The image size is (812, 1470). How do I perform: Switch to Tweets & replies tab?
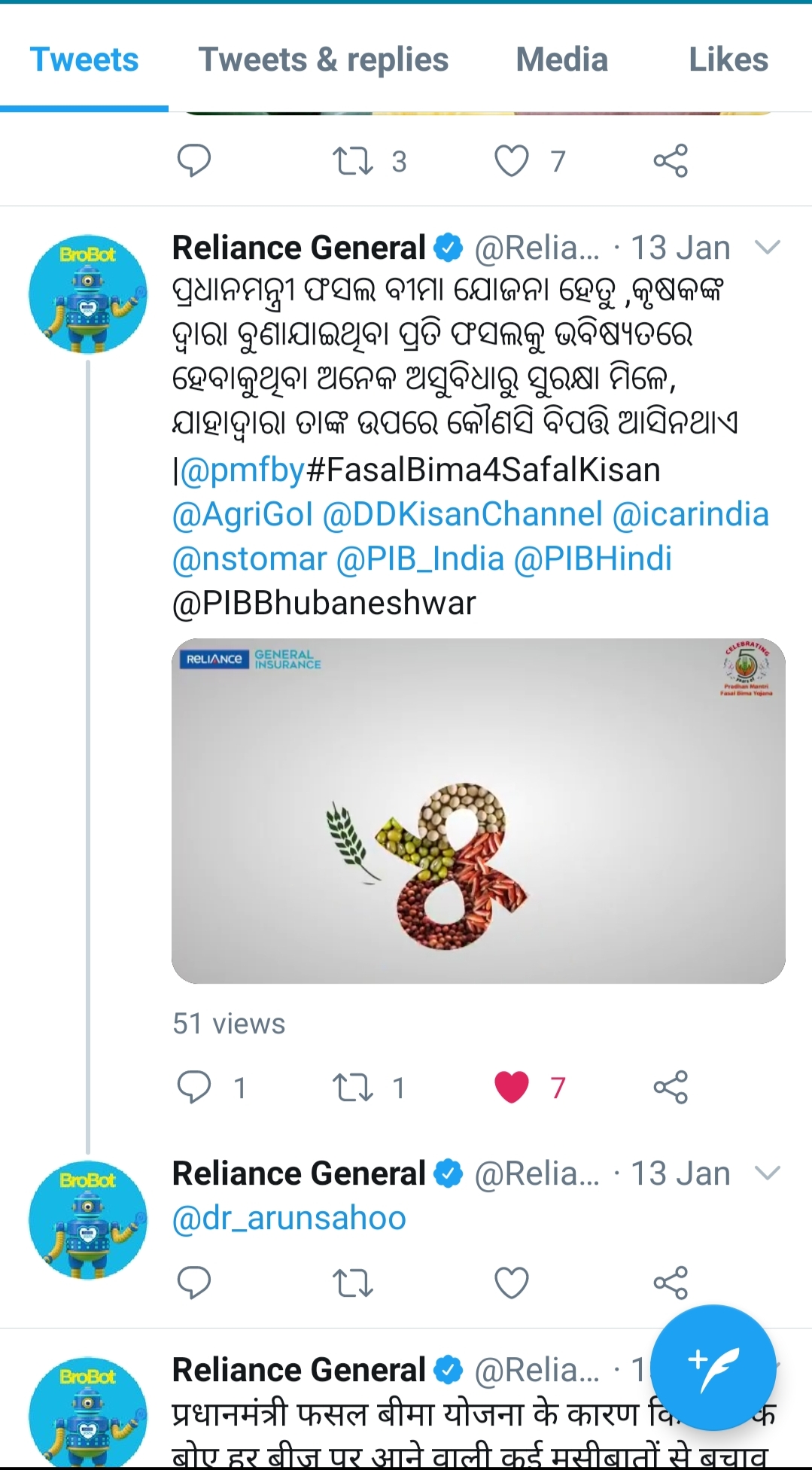[x=324, y=59]
